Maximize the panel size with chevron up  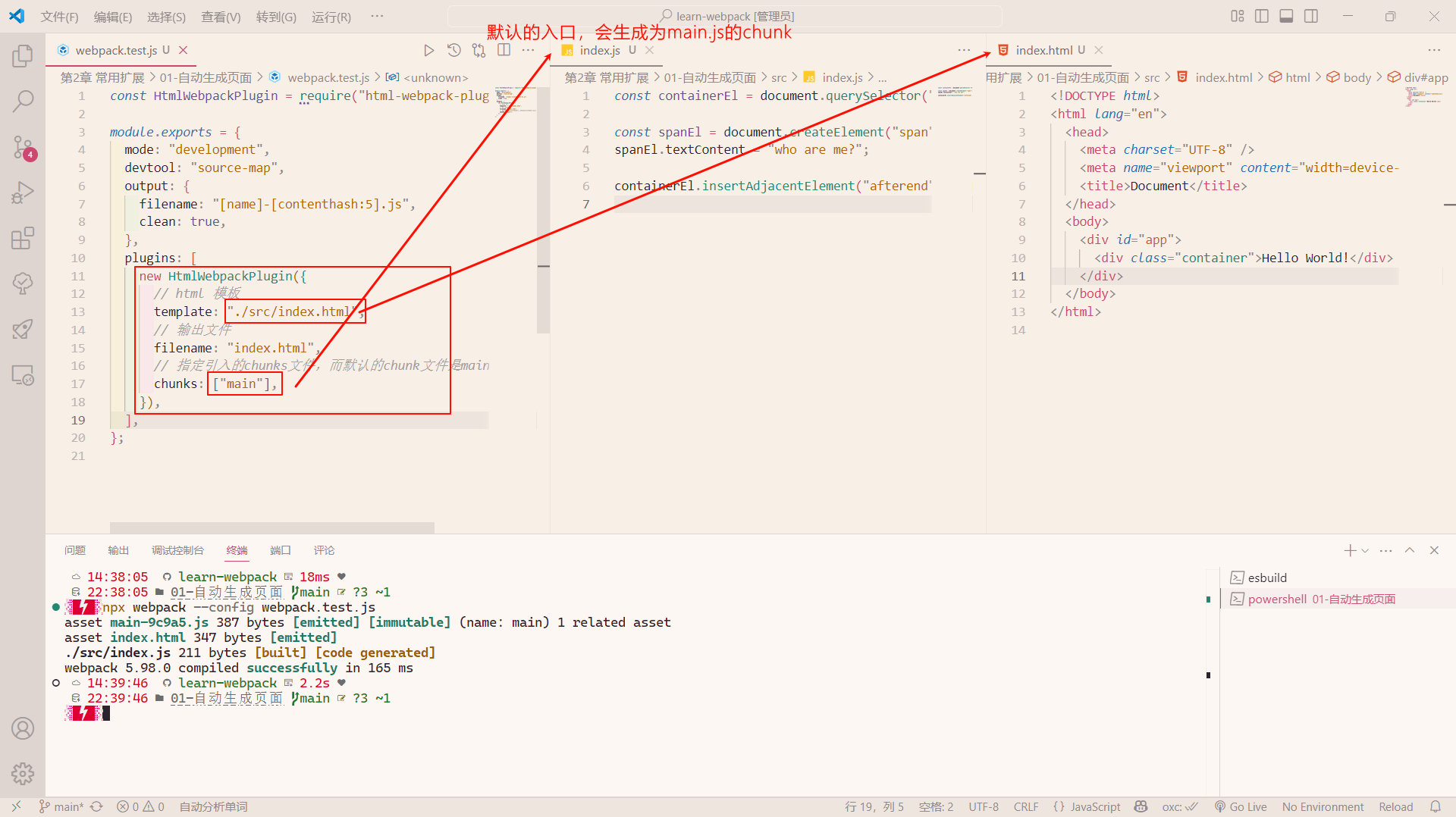tap(1410, 551)
